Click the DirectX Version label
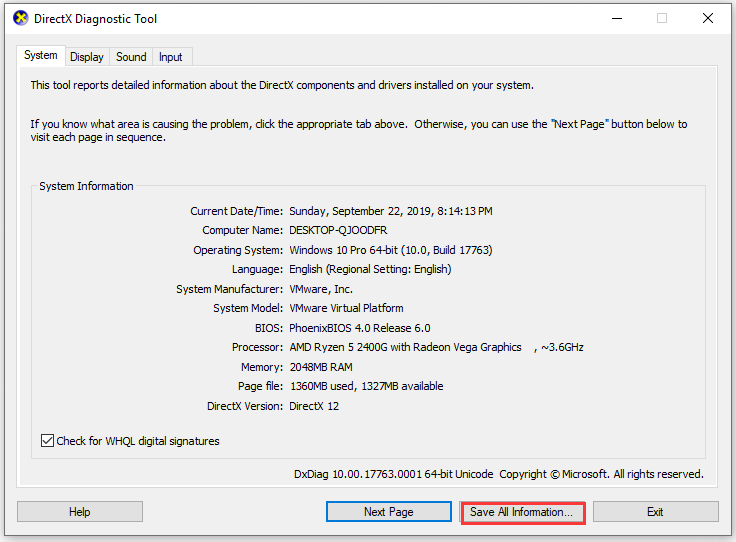The height and width of the screenshot is (542, 736). pyautogui.click(x=245, y=406)
